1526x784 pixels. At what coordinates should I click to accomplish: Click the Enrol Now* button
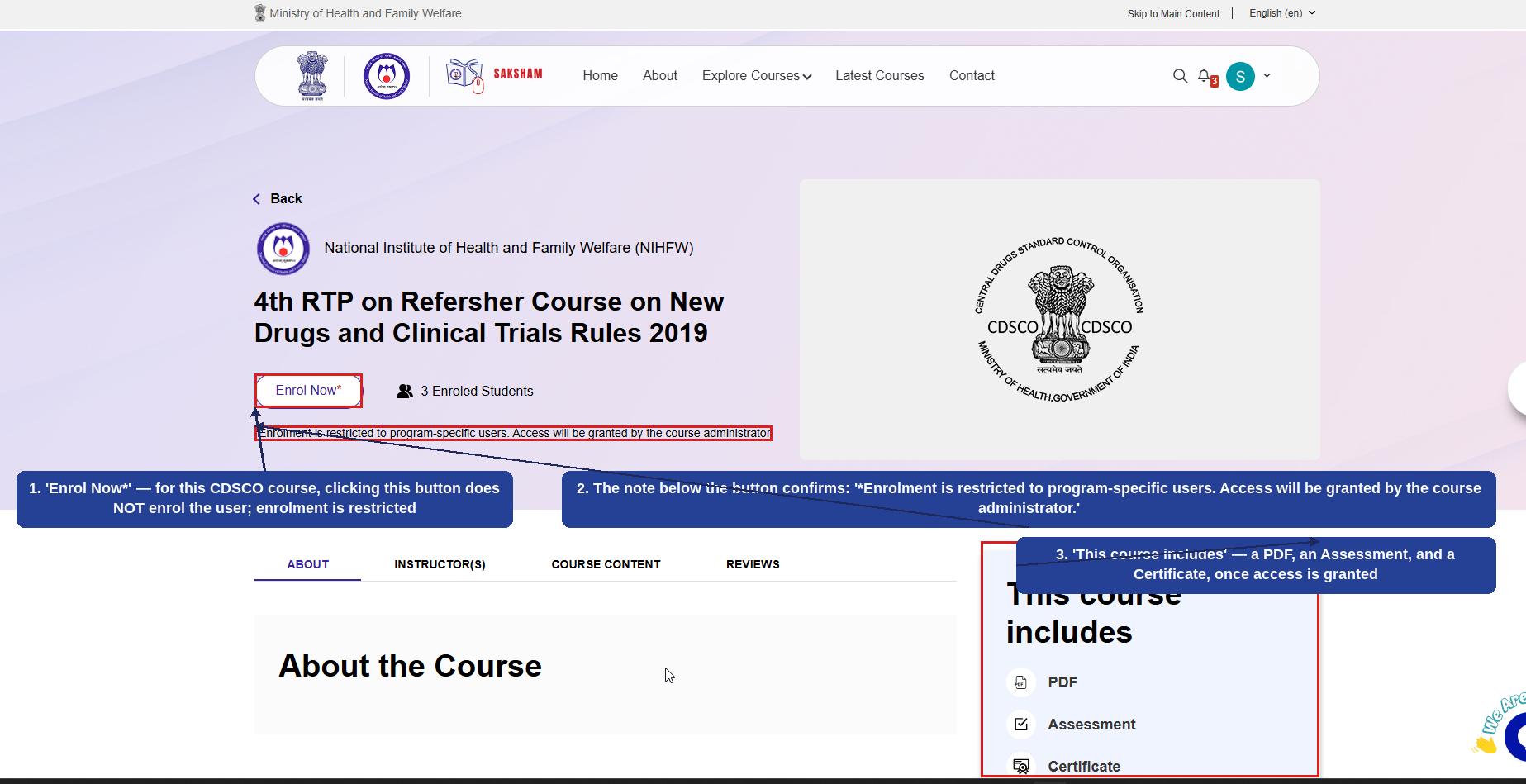coord(308,391)
